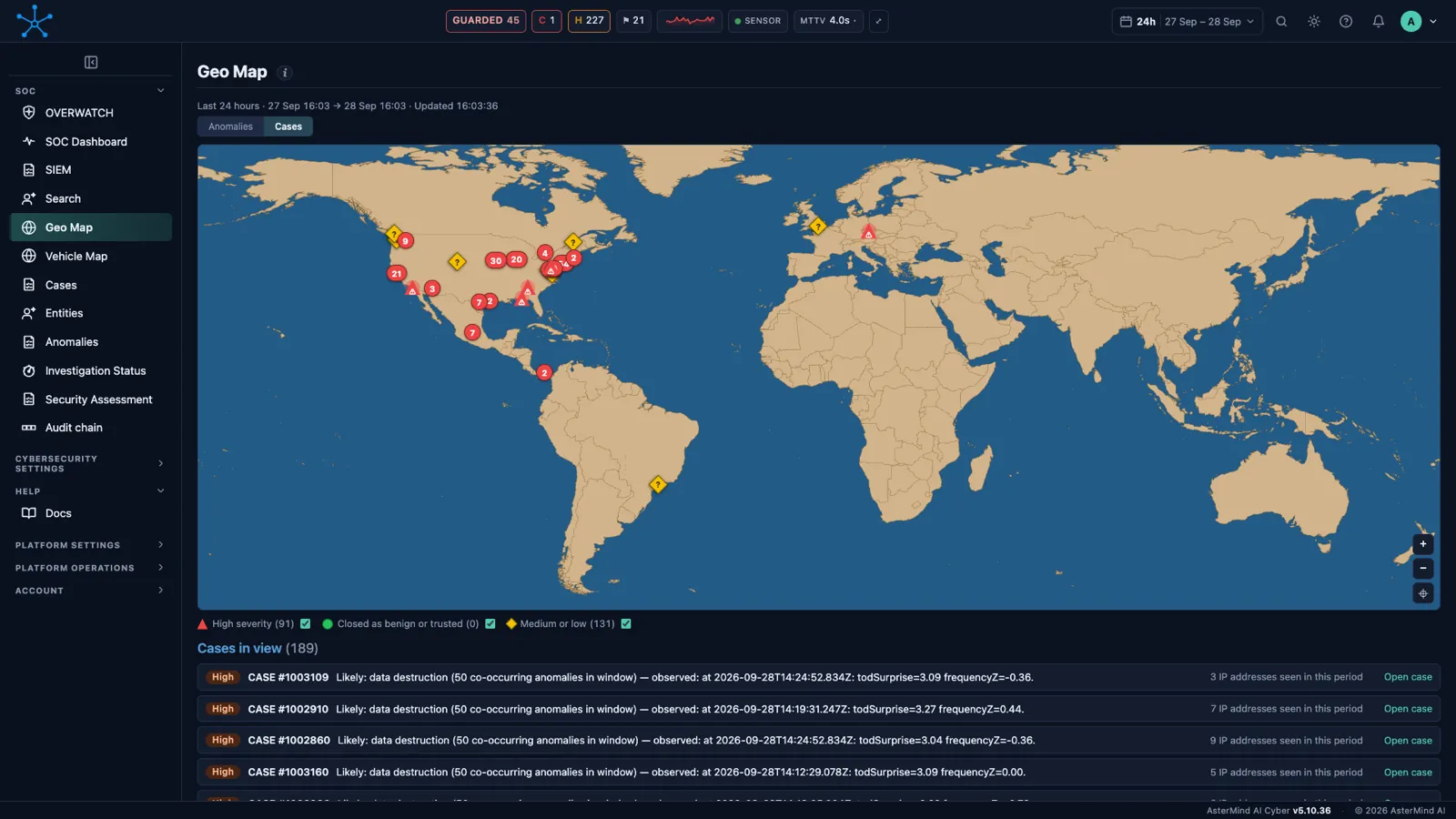
Task: Expand Platform Settings section
Action: pyautogui.click(x=161, y=544)
